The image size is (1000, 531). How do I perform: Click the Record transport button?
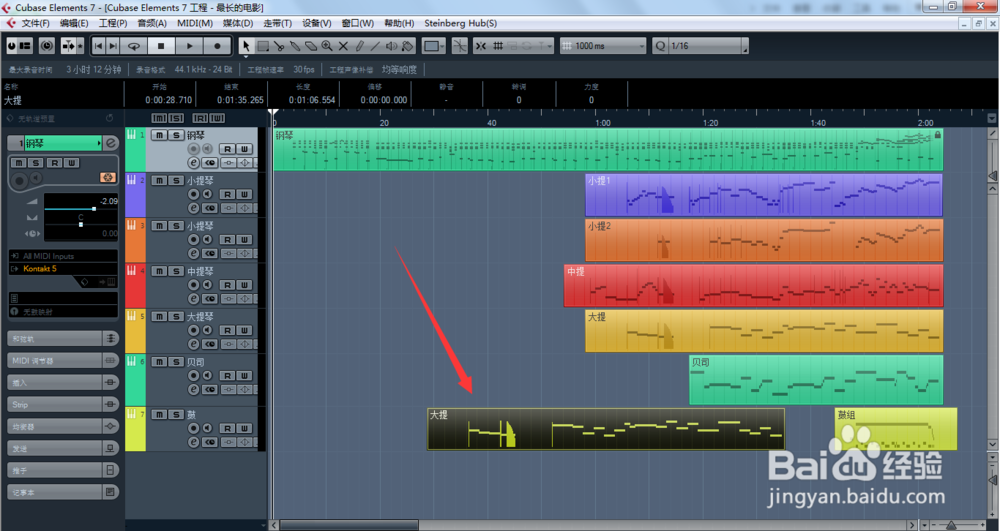point(217,46)
